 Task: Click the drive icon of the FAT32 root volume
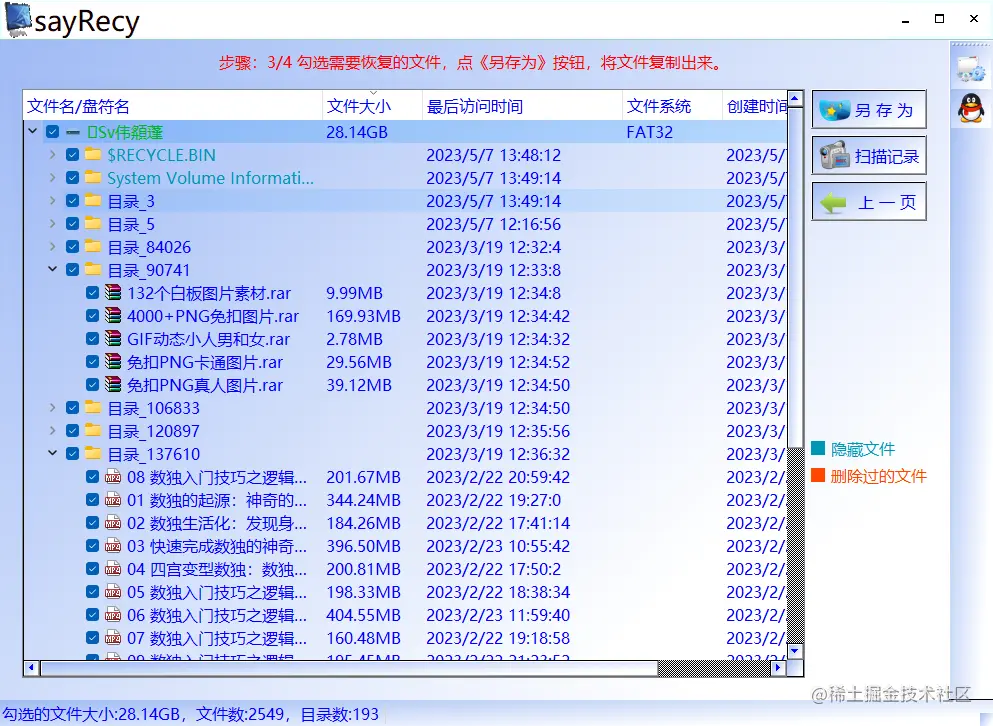pyautogui.click(x=73, y=132)
